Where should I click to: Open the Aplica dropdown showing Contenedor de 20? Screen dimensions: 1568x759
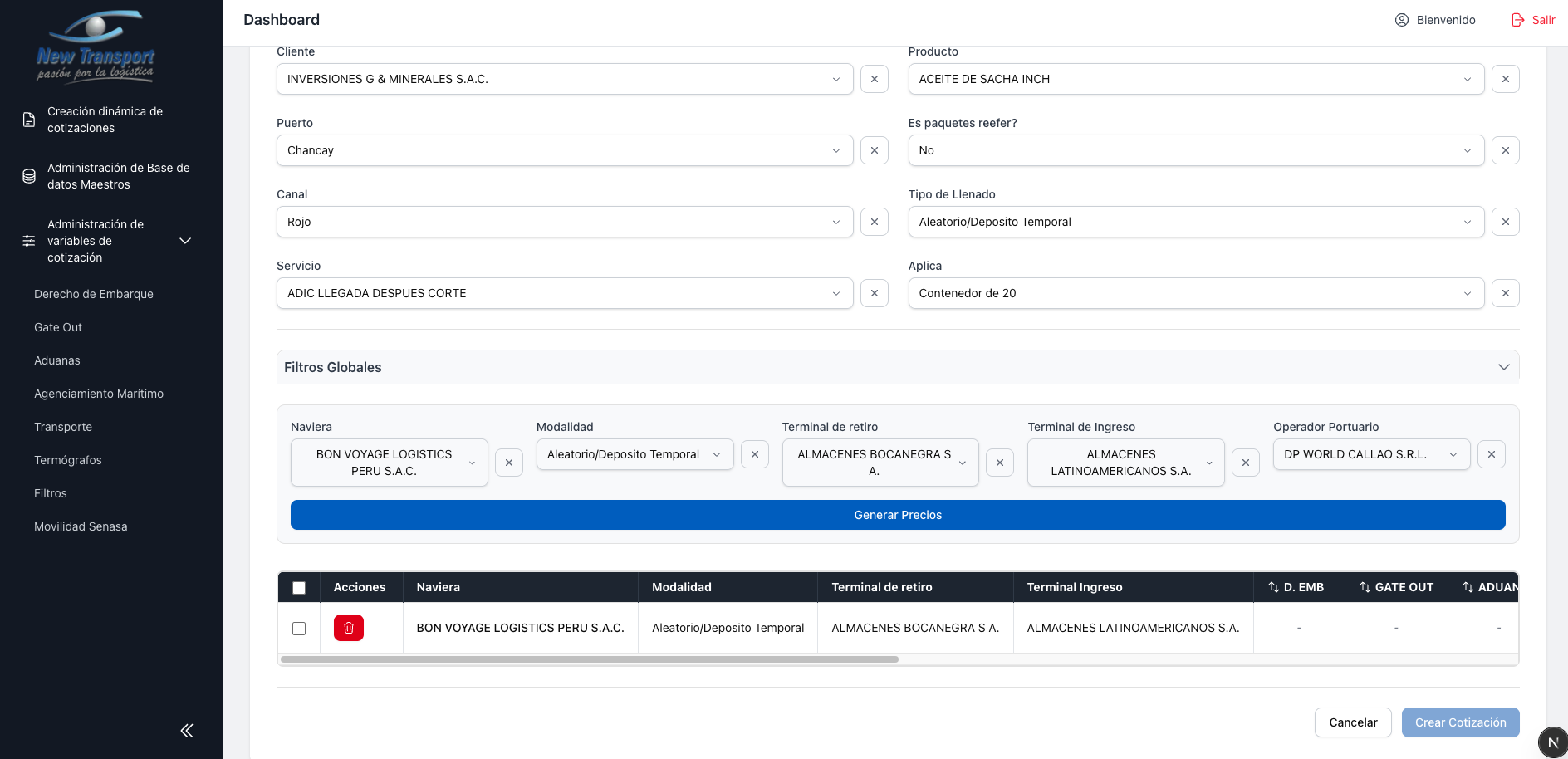(x=1195, y=293)
